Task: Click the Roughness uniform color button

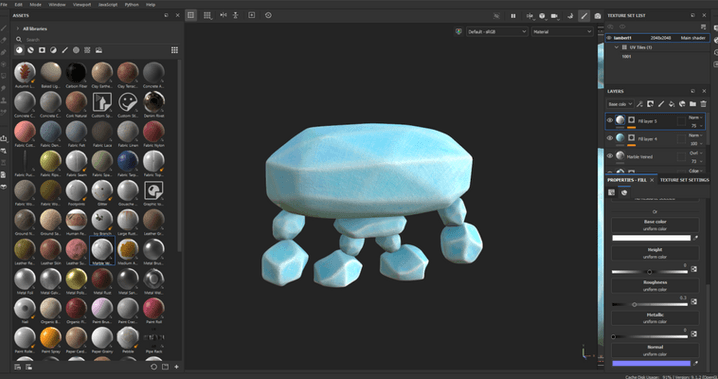Action: tap(655, 286)
